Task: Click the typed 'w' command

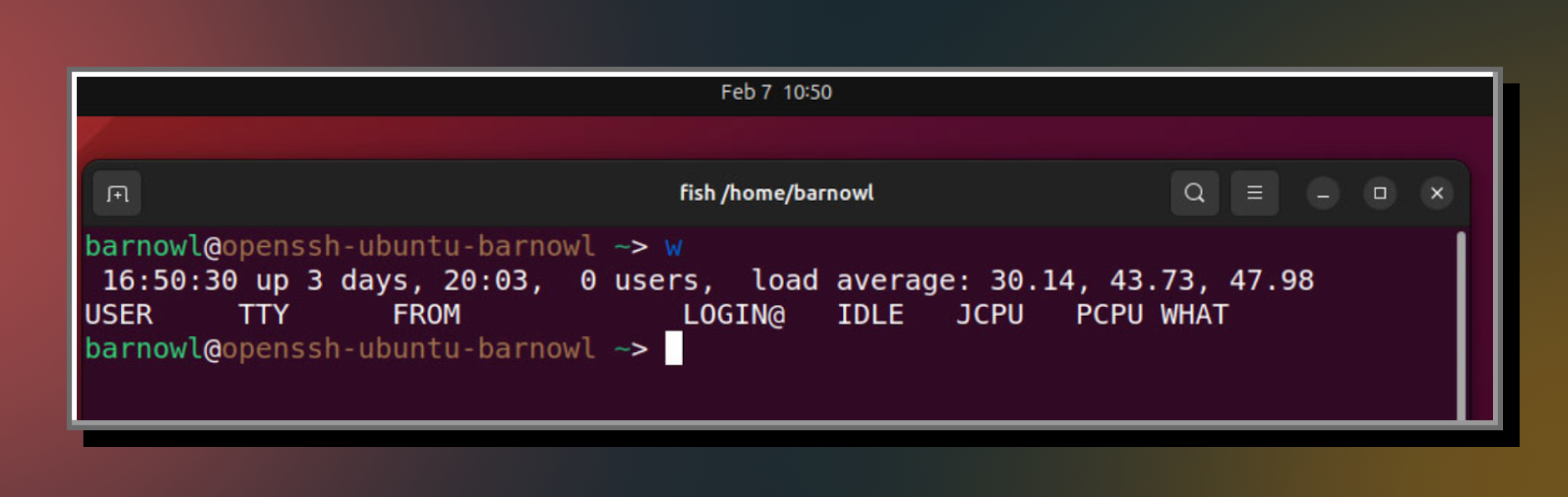Action: (673, 248)
